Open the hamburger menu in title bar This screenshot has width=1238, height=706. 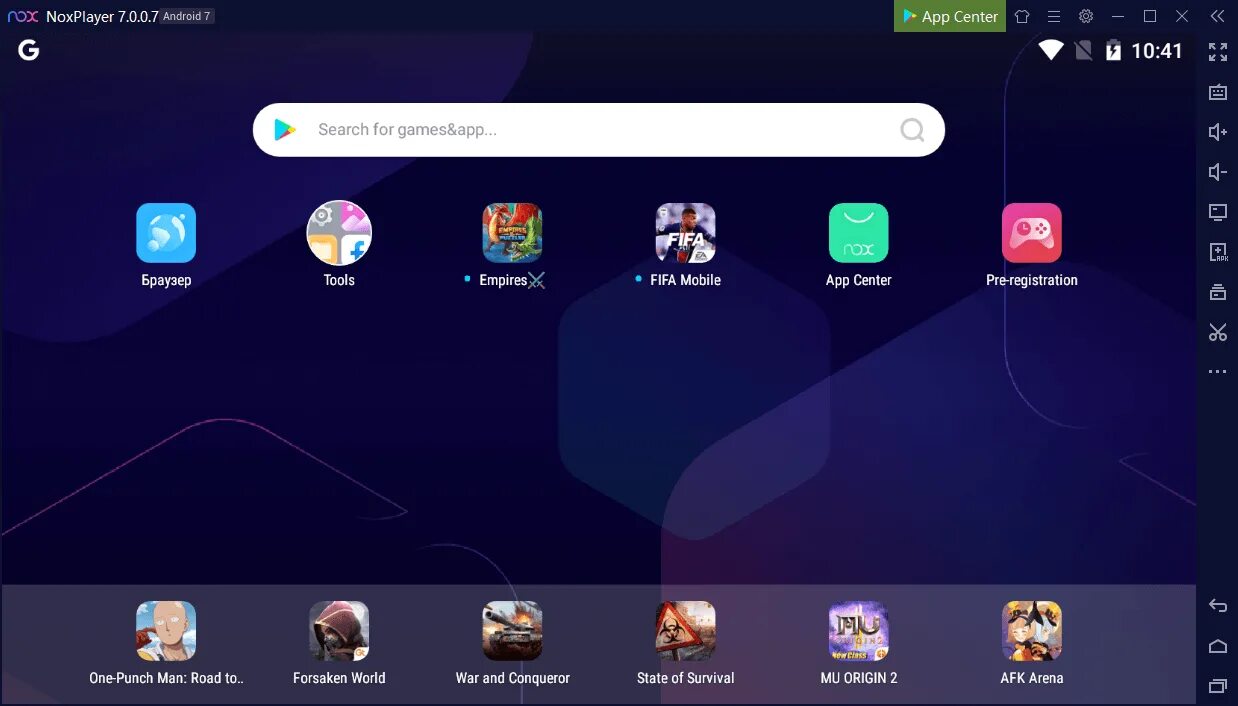pyautogui.click(x=1054, y=16)
